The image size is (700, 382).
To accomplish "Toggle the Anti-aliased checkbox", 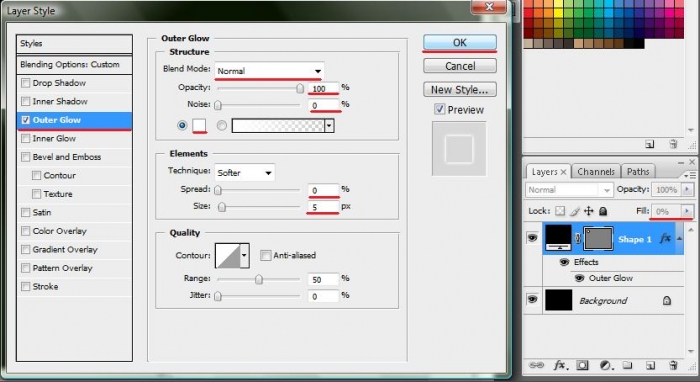I will point(266,255).
